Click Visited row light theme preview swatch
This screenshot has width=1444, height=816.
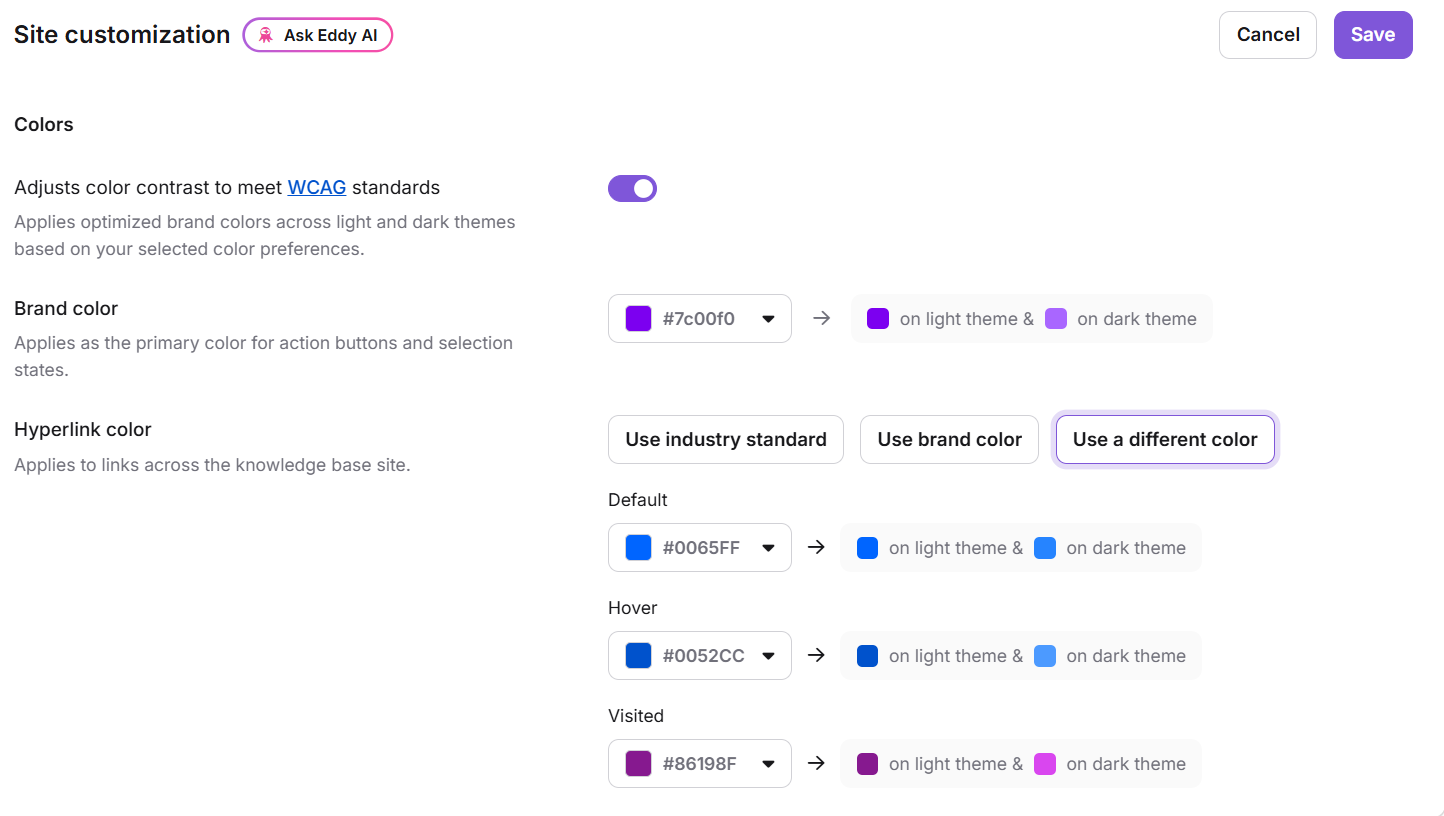pyautogui.click(x=868, y=764)
